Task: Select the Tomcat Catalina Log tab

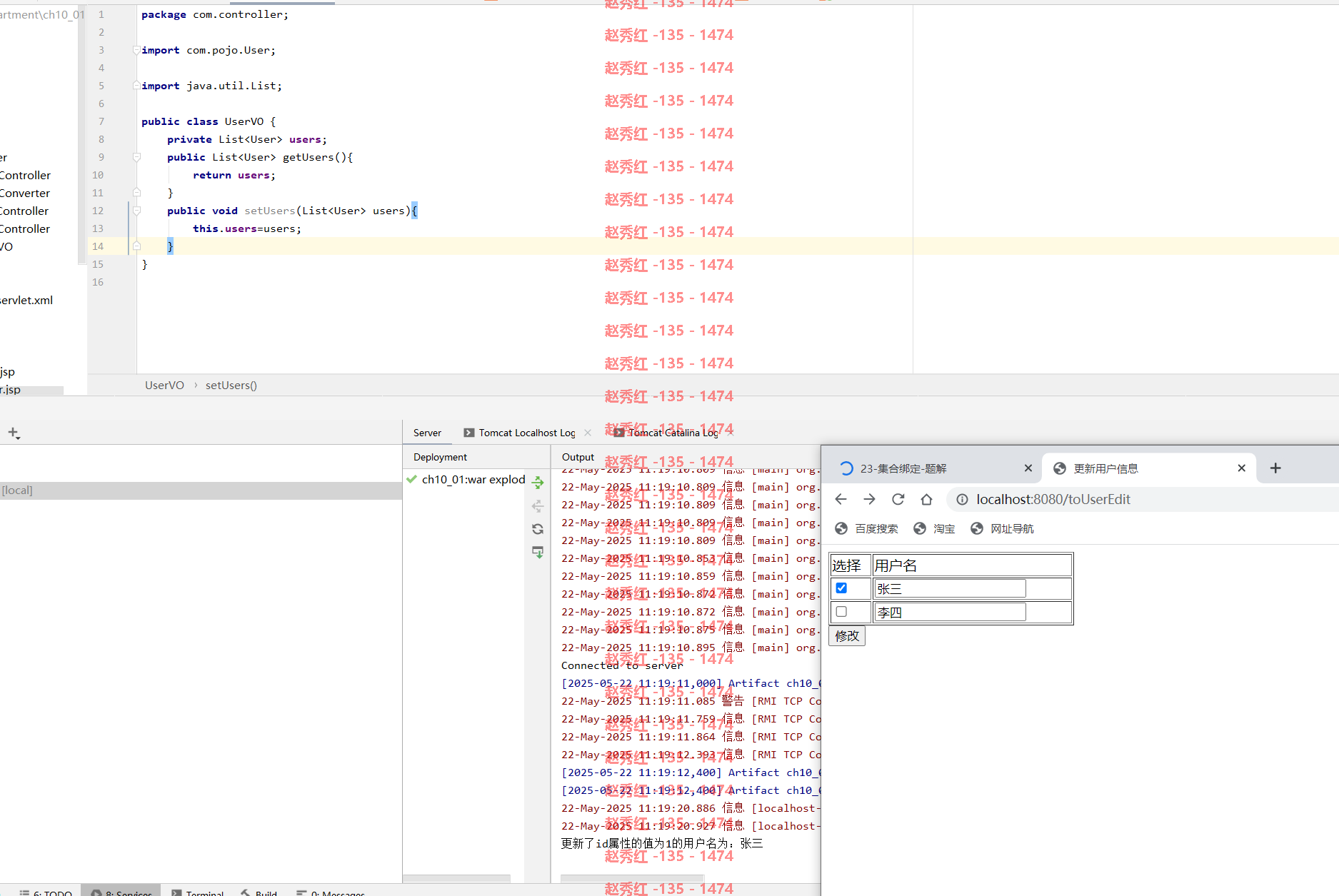Action: click(x=673, y=433)
